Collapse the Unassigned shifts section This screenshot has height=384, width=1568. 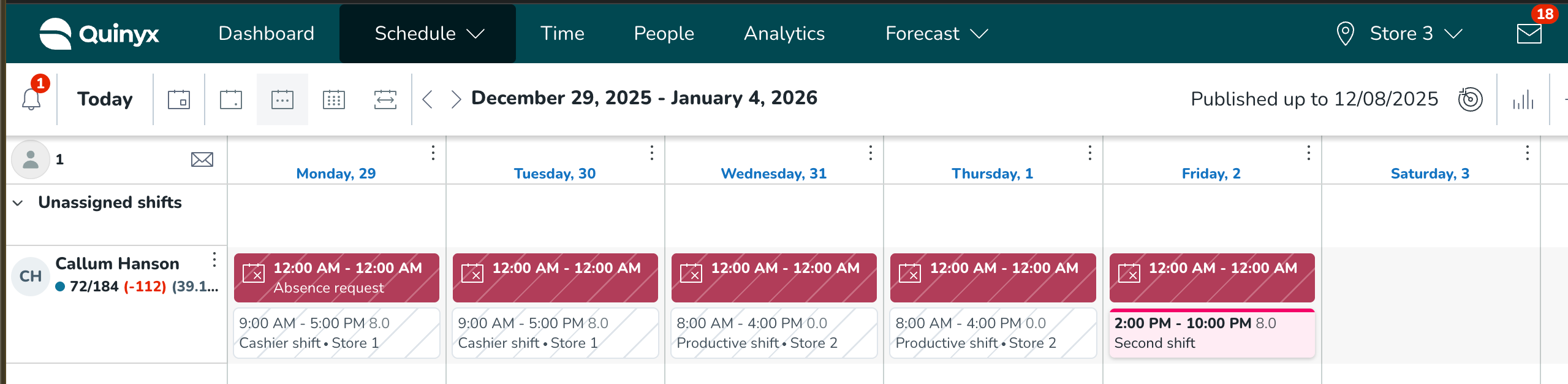point(18,203)
